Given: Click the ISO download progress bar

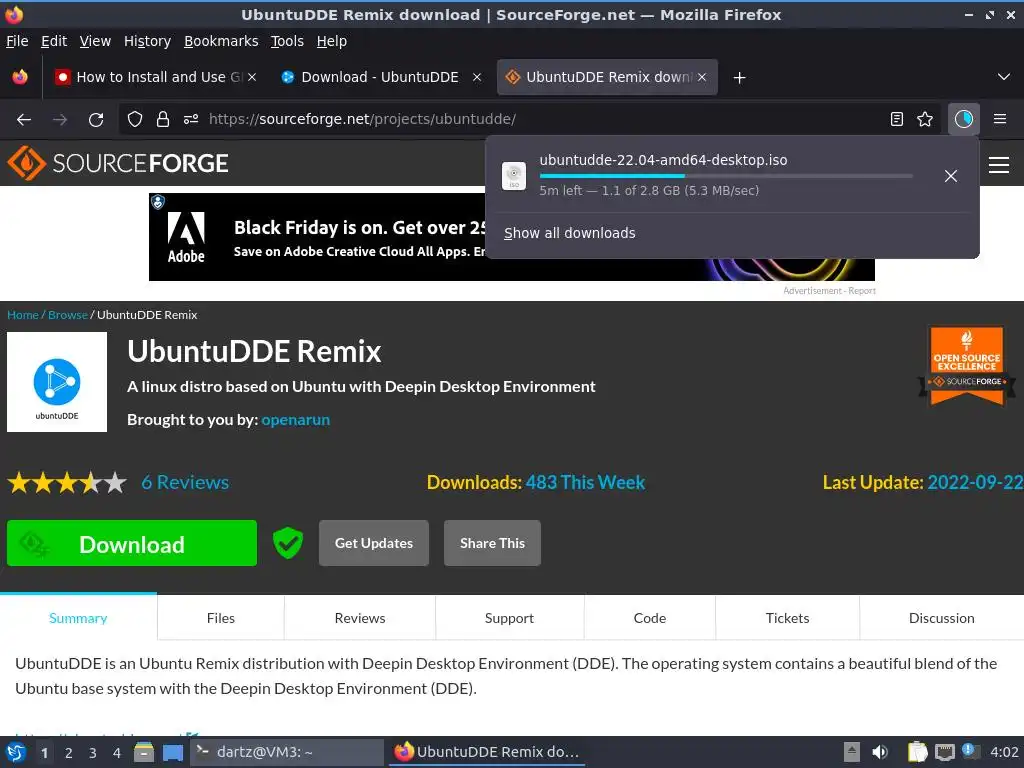Looking at the screenshot, I should (726, 176).
